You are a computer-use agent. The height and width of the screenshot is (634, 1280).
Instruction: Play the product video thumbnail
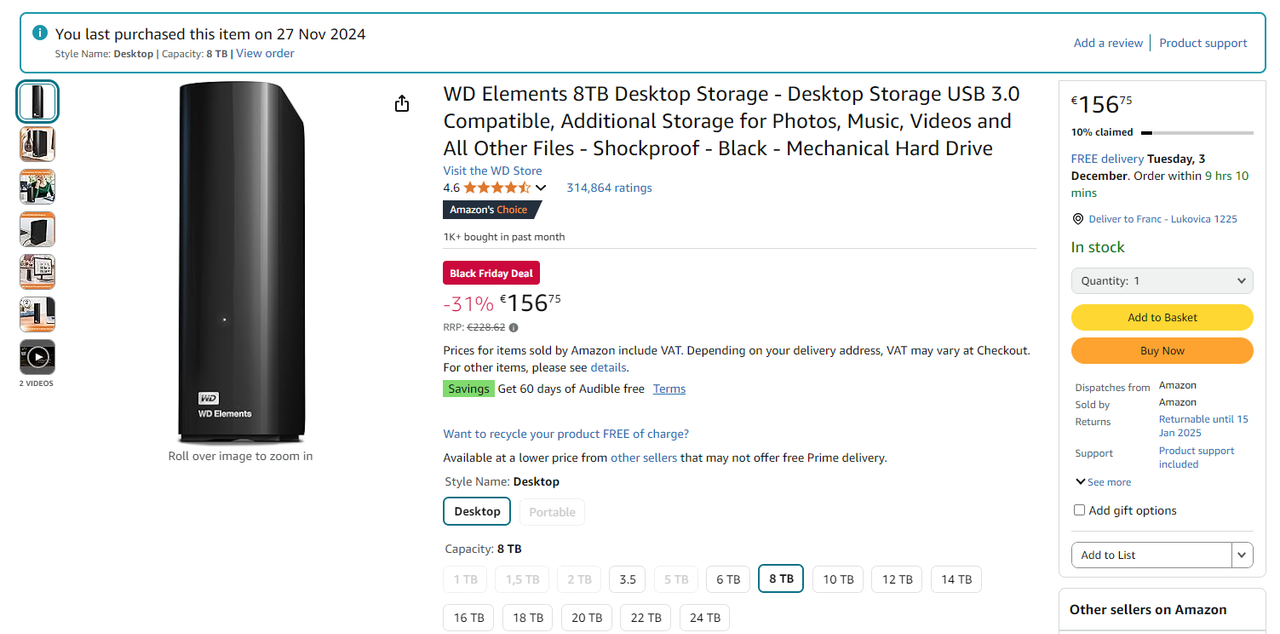click(x=38, y=357)
